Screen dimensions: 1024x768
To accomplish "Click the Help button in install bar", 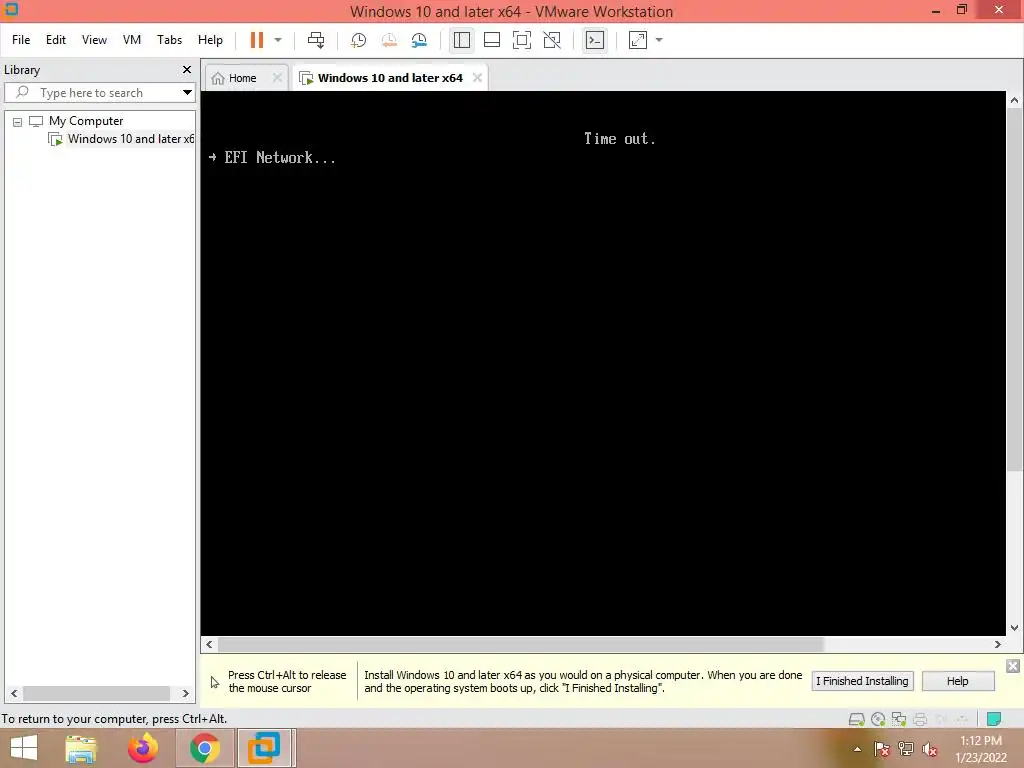I will tap(957, 681).
